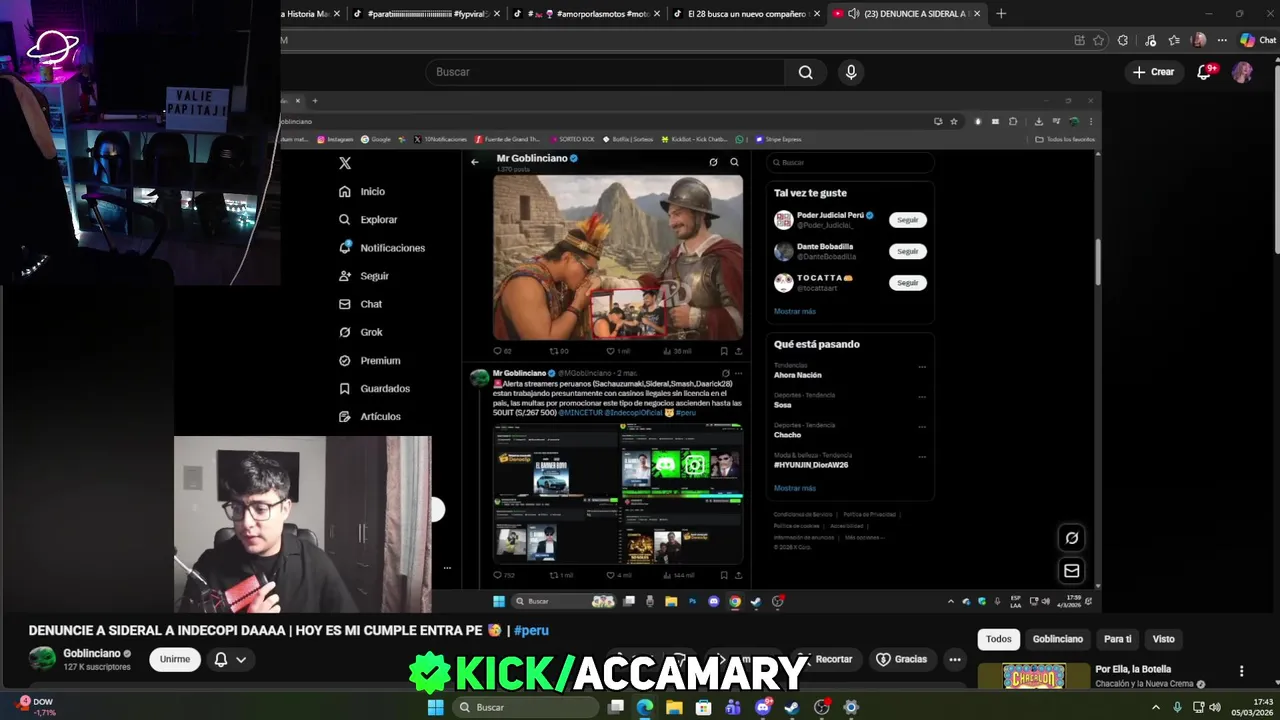Start voice search with the microphone icon
1280x720 pixels.
(851, 72)
